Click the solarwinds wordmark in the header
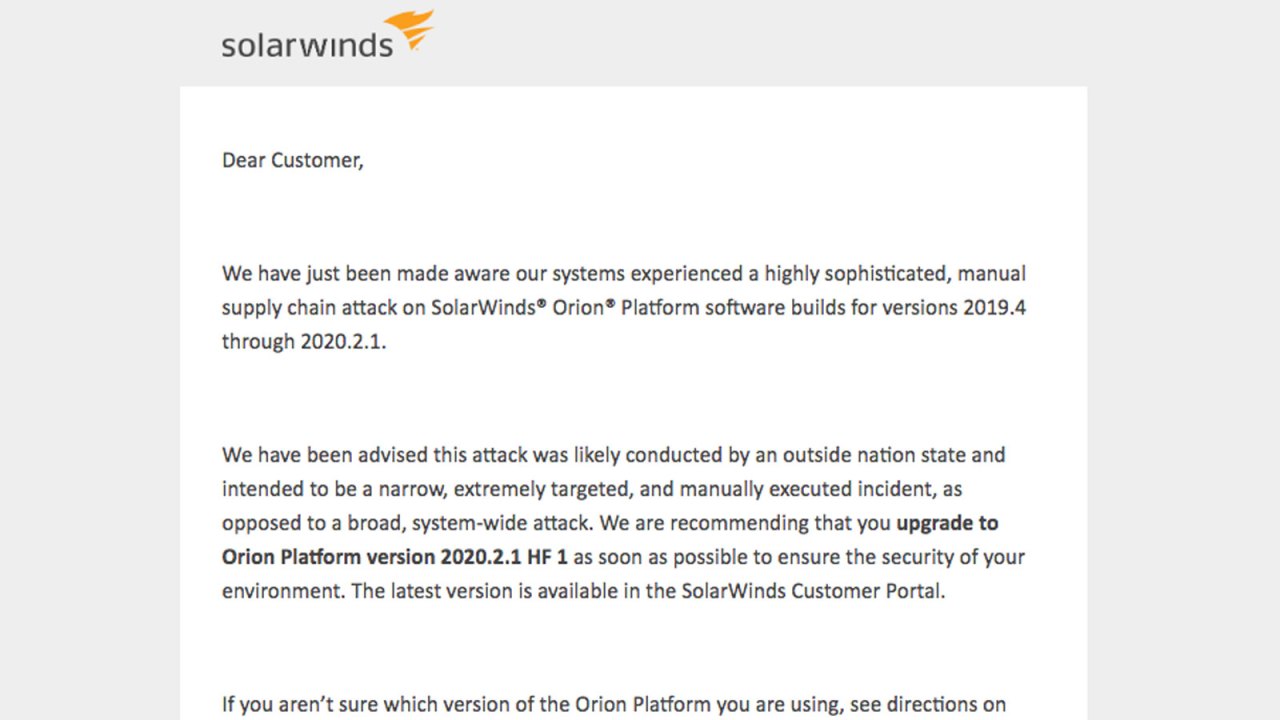 (307, 43)
